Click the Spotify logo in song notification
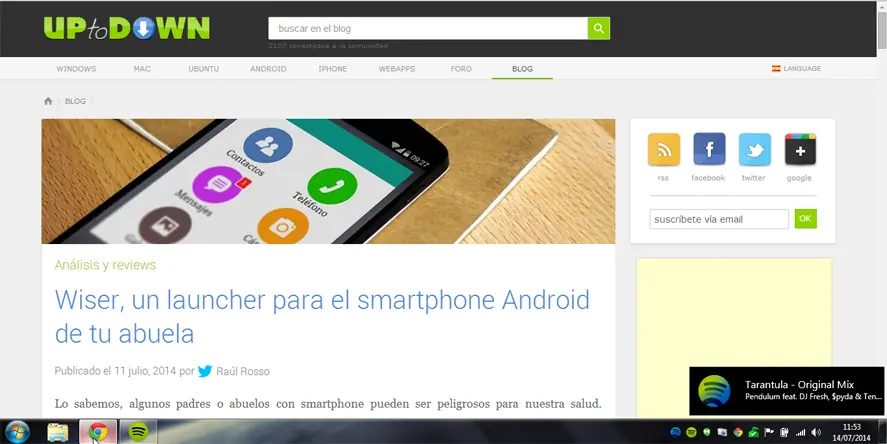The height and width of the screenshot is (444, 887). (714, 391)
